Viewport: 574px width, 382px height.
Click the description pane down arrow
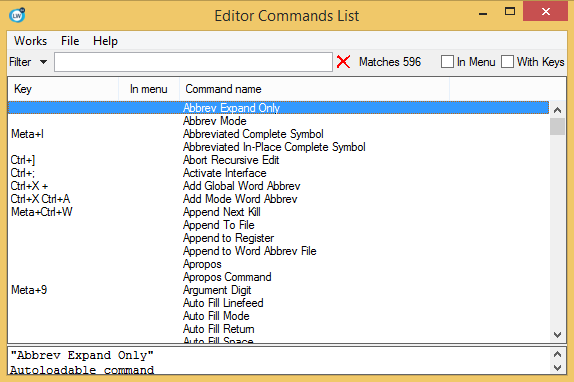[557, 367]
